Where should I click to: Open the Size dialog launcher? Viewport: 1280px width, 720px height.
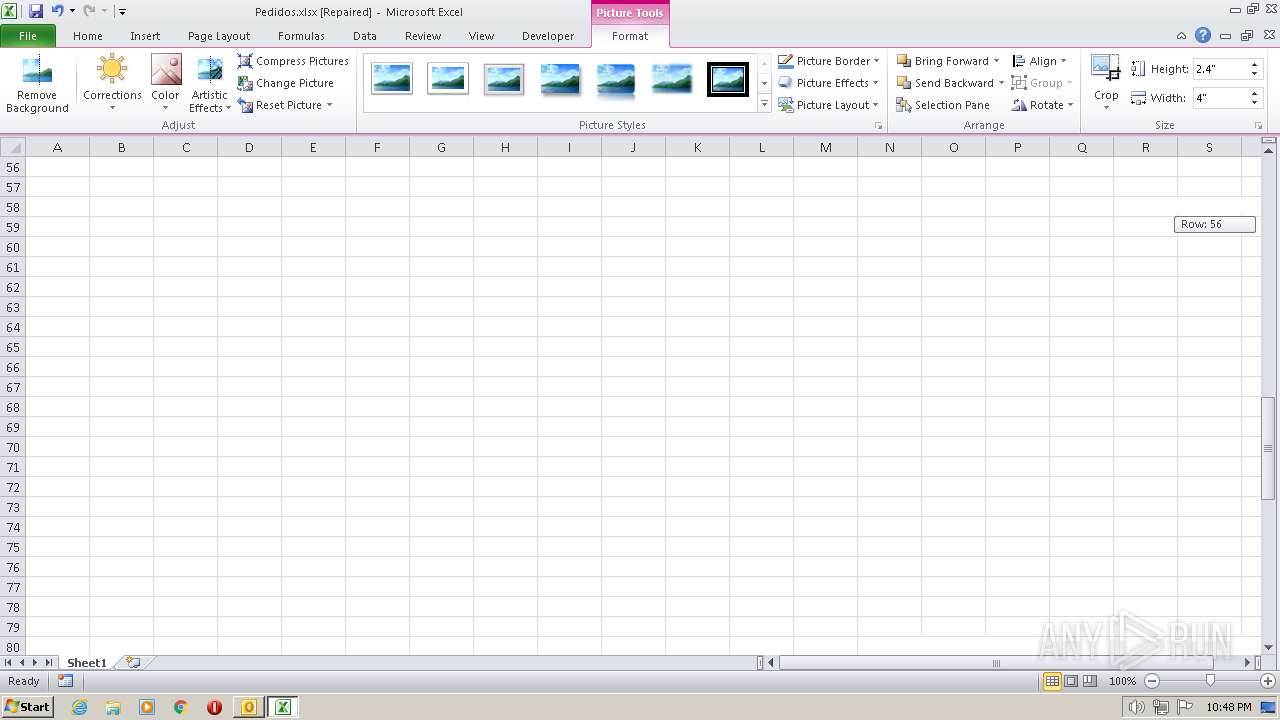click(1259, 126)
